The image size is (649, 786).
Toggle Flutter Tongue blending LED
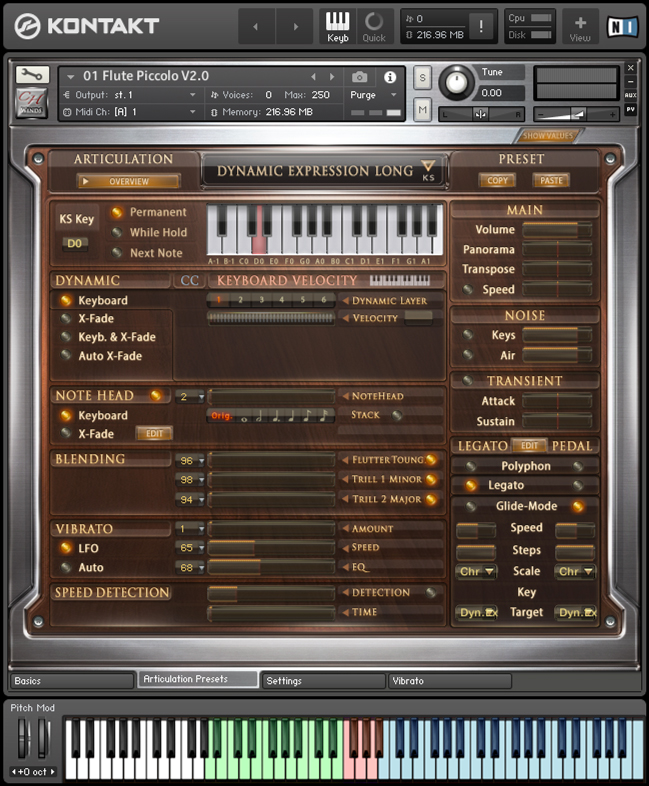coord(431,460)
